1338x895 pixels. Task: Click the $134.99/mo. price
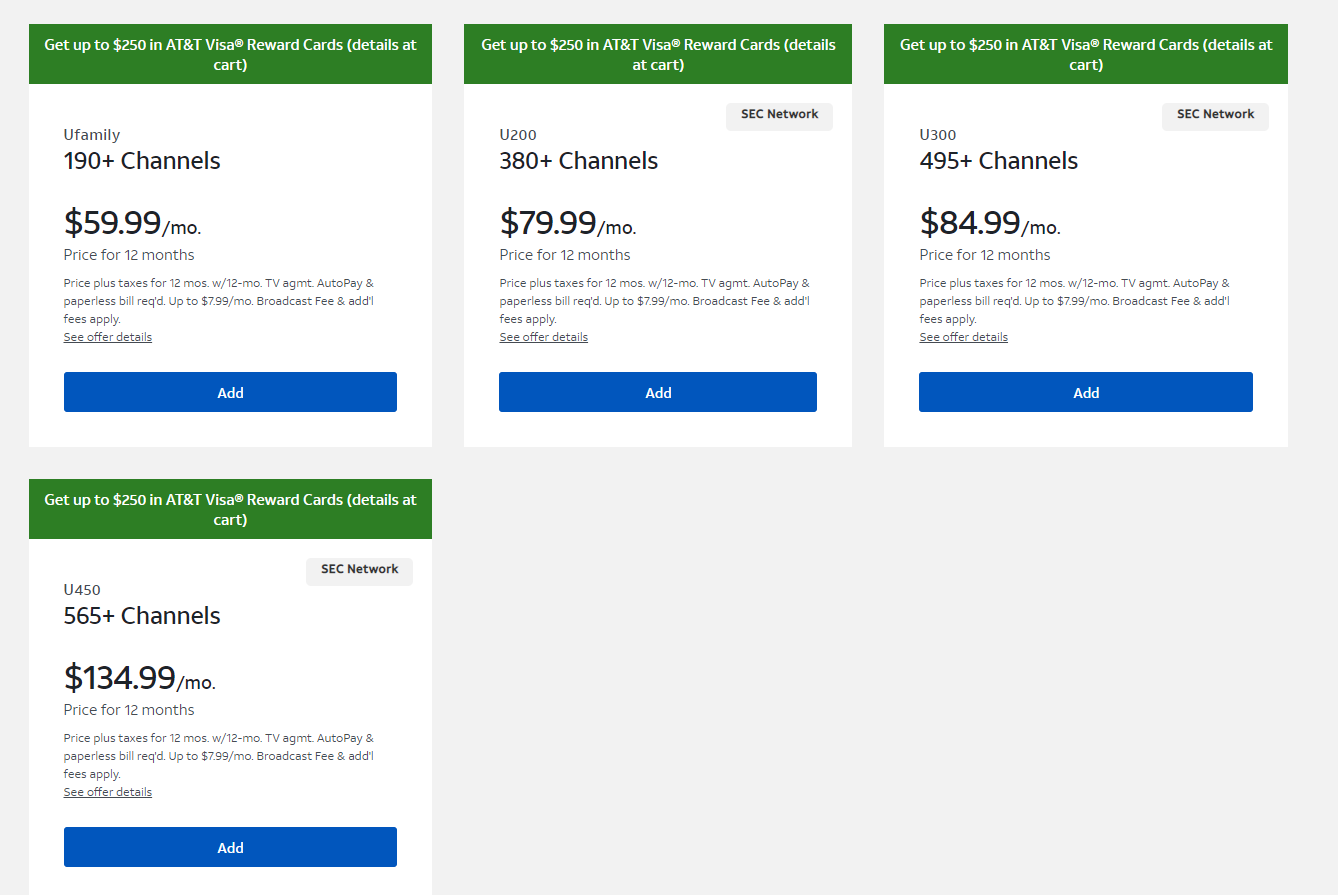pos(140,678)
